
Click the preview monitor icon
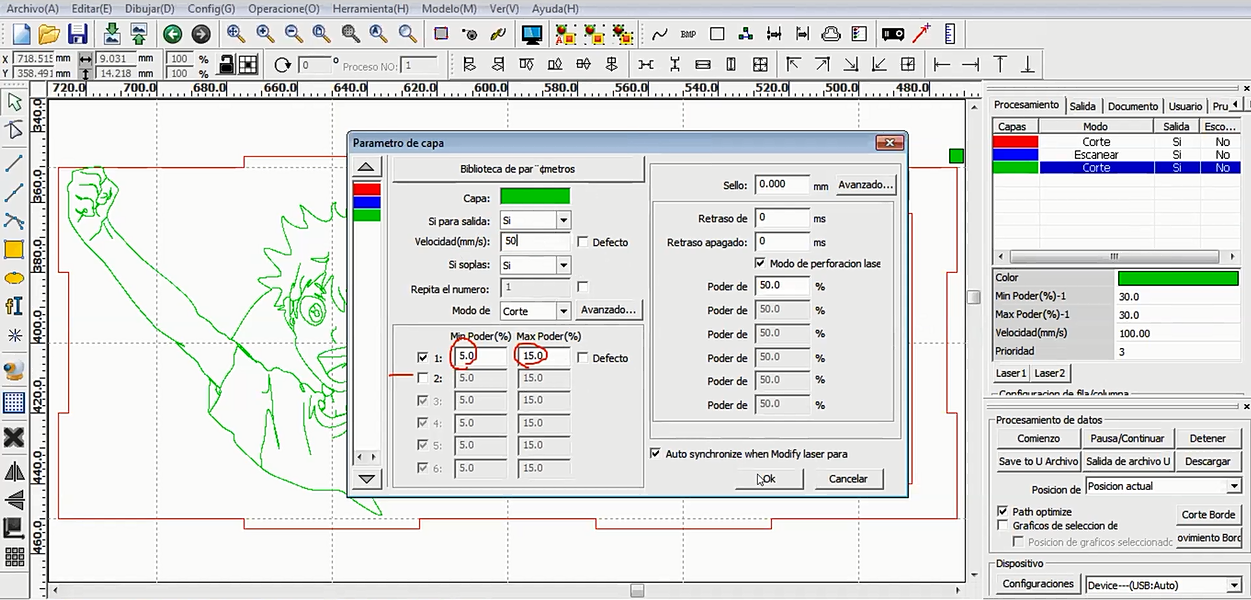(x=532, y=34)
